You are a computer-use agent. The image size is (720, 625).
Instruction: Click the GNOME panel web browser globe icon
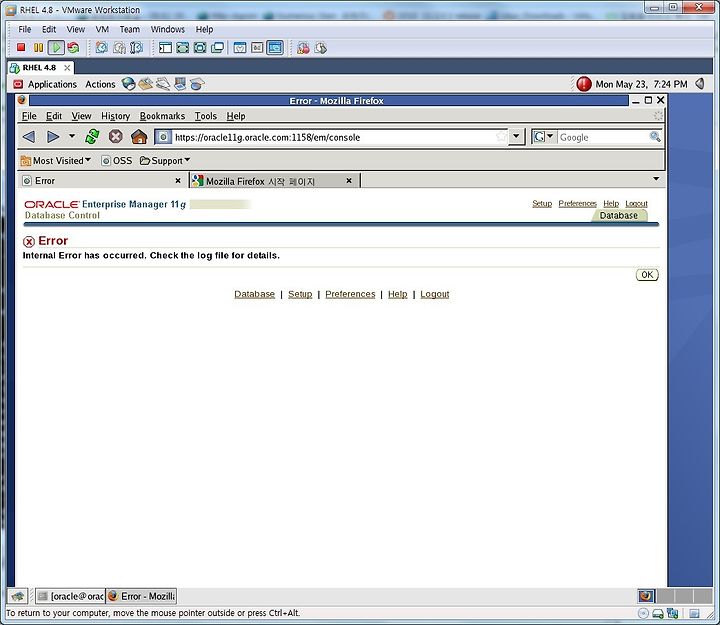[x=128, y=84]
